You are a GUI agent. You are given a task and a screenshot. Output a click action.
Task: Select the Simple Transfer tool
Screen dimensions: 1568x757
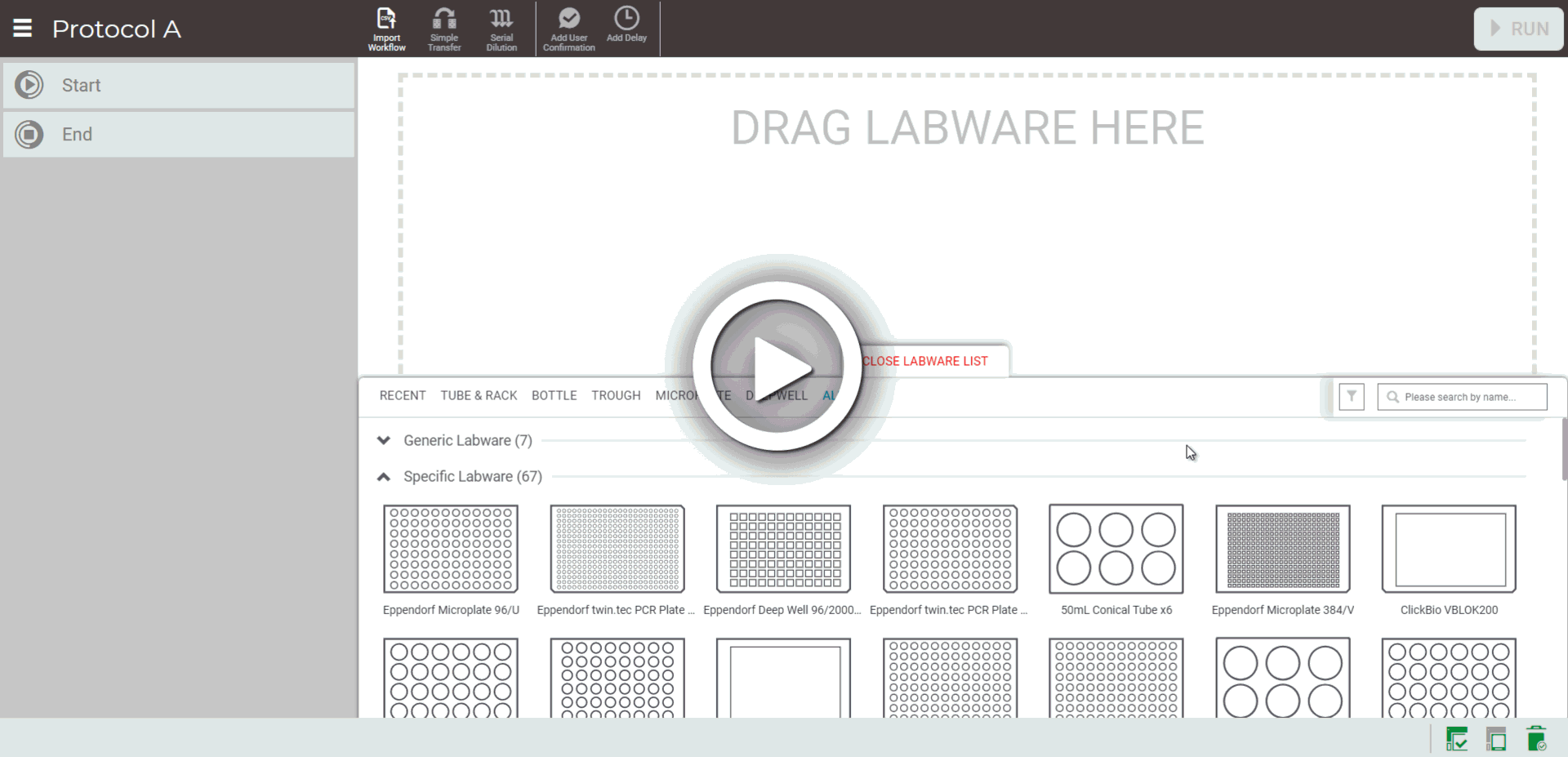click(x=444, y=29)
